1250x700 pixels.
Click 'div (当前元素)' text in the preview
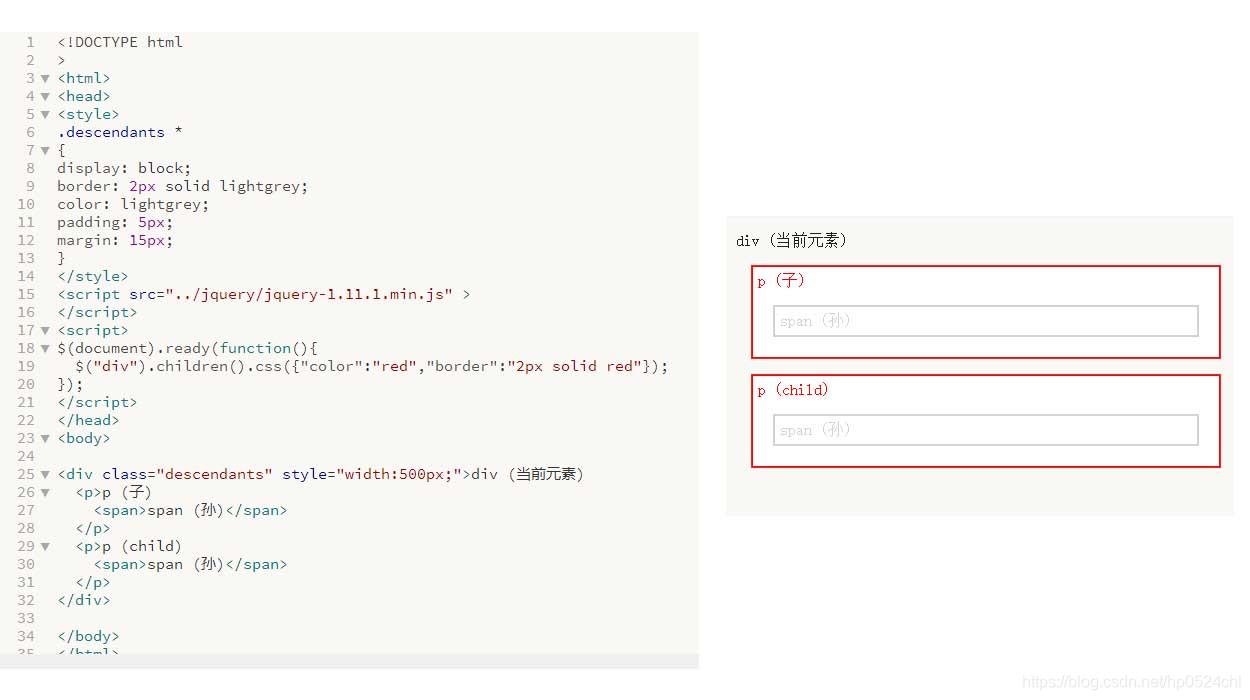pyautogui.click(x=791, y=241)
